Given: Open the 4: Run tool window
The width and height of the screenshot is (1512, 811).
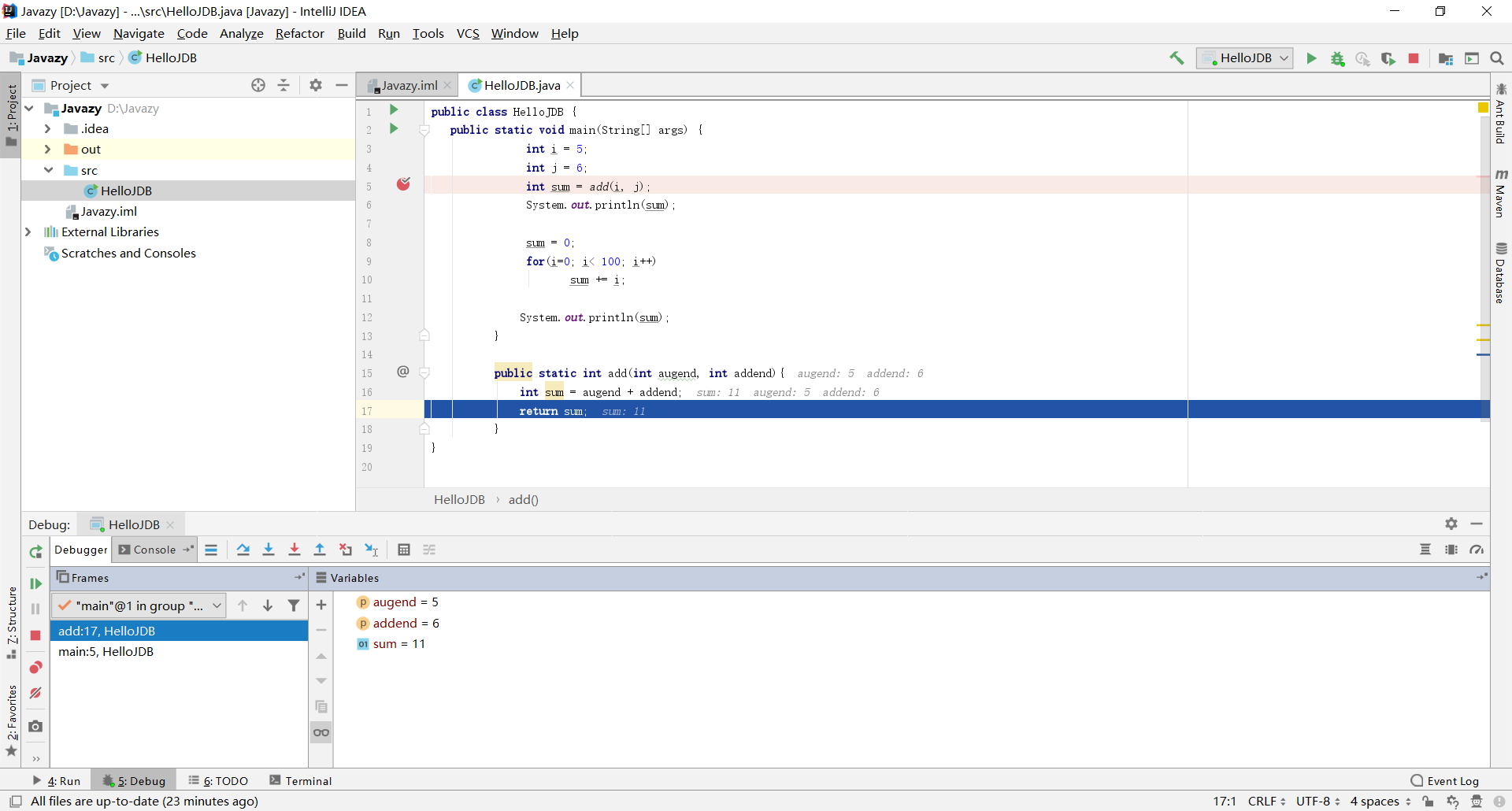Looking at the screenshot, I should (x=57, y=781).
